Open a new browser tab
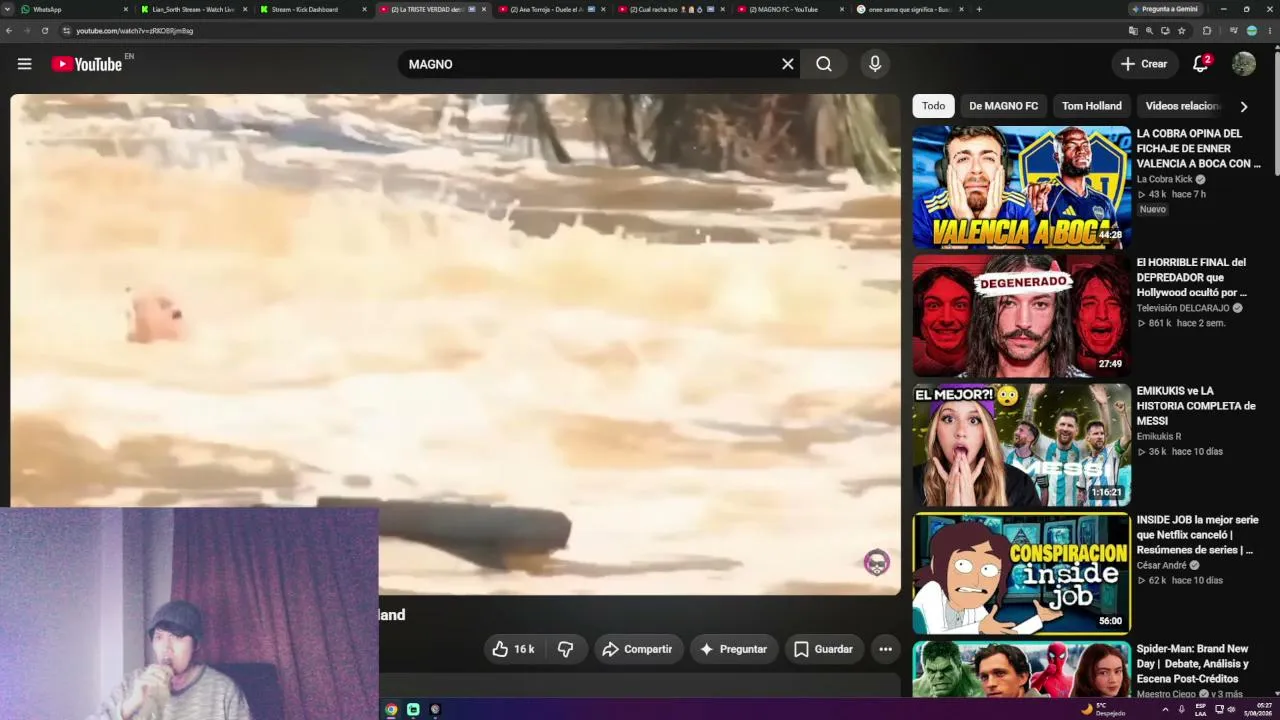Image resolution: width=1280 pixels, height=720 pixels. coord(979,9)
